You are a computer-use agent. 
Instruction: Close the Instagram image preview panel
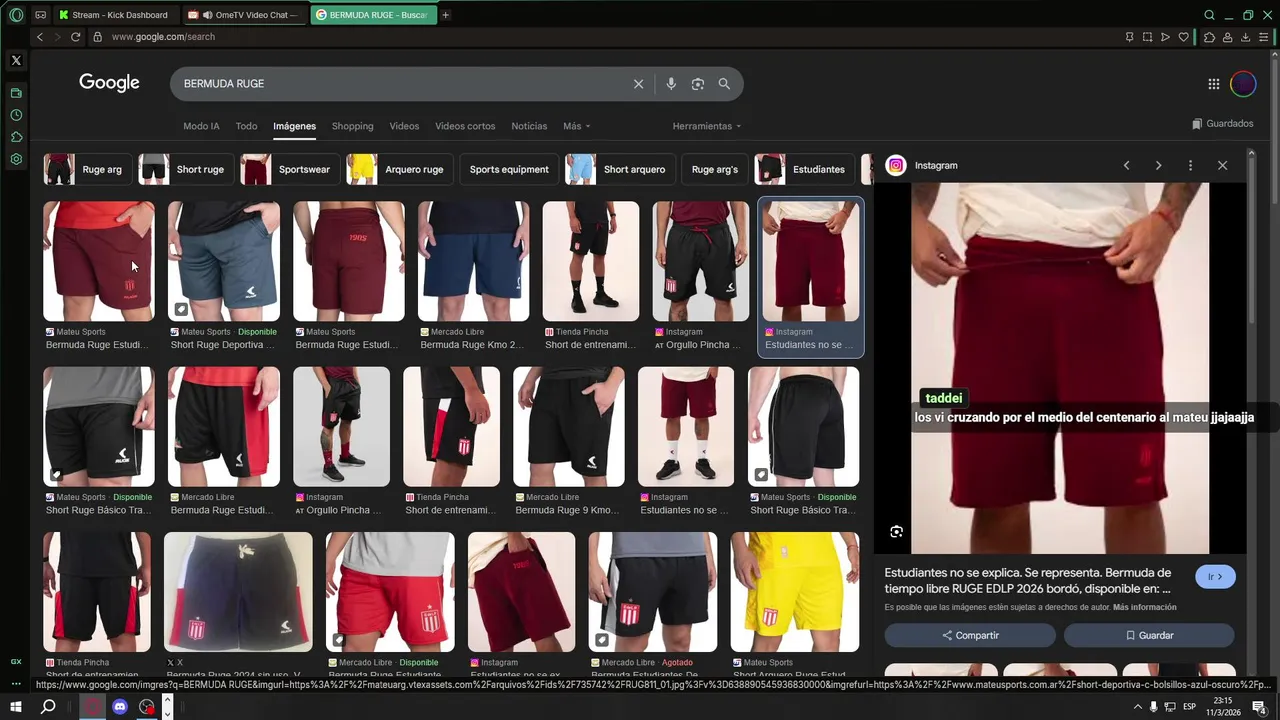[1222, 166]
